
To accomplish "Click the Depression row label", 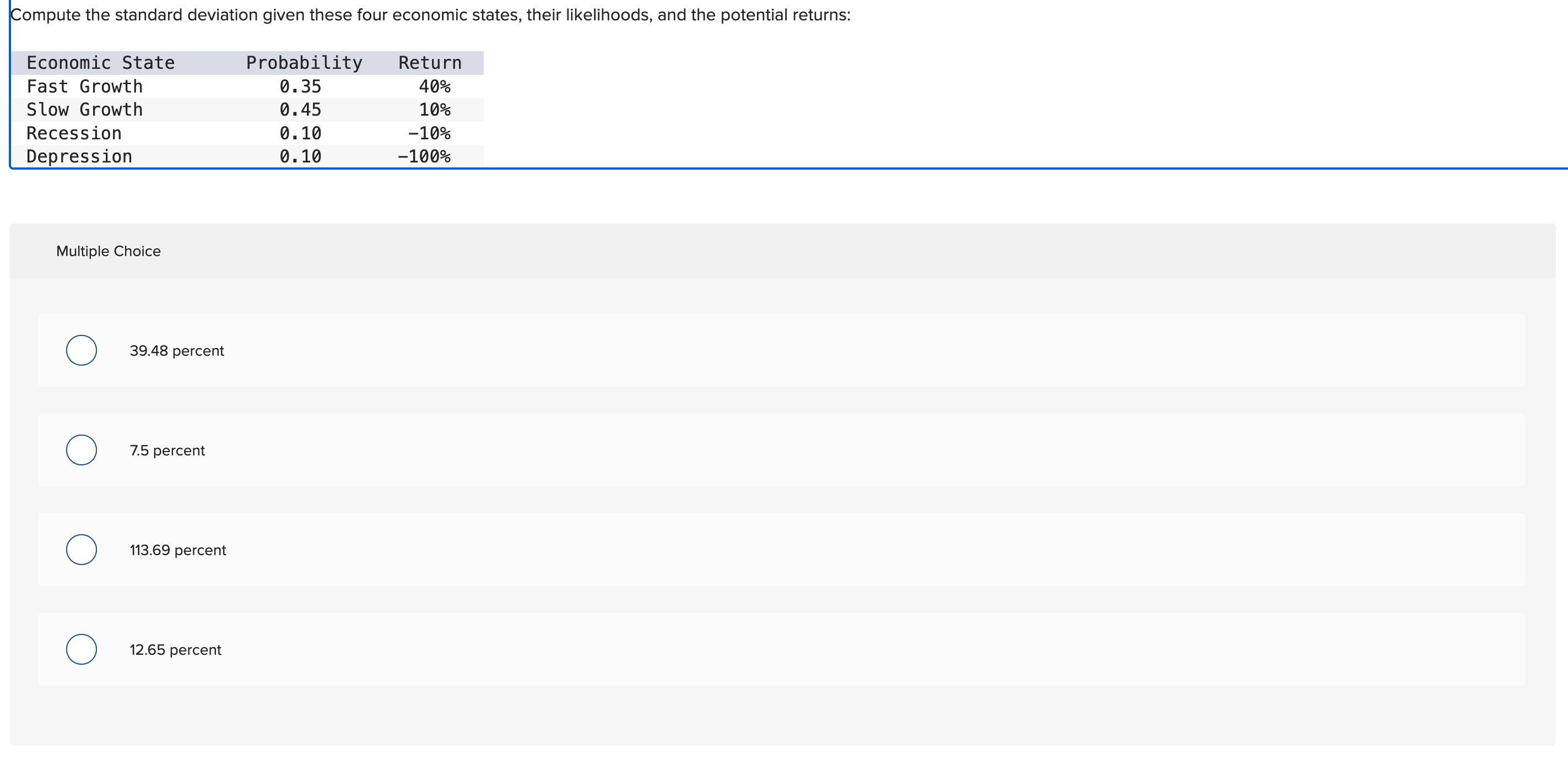I will [79, 156].
